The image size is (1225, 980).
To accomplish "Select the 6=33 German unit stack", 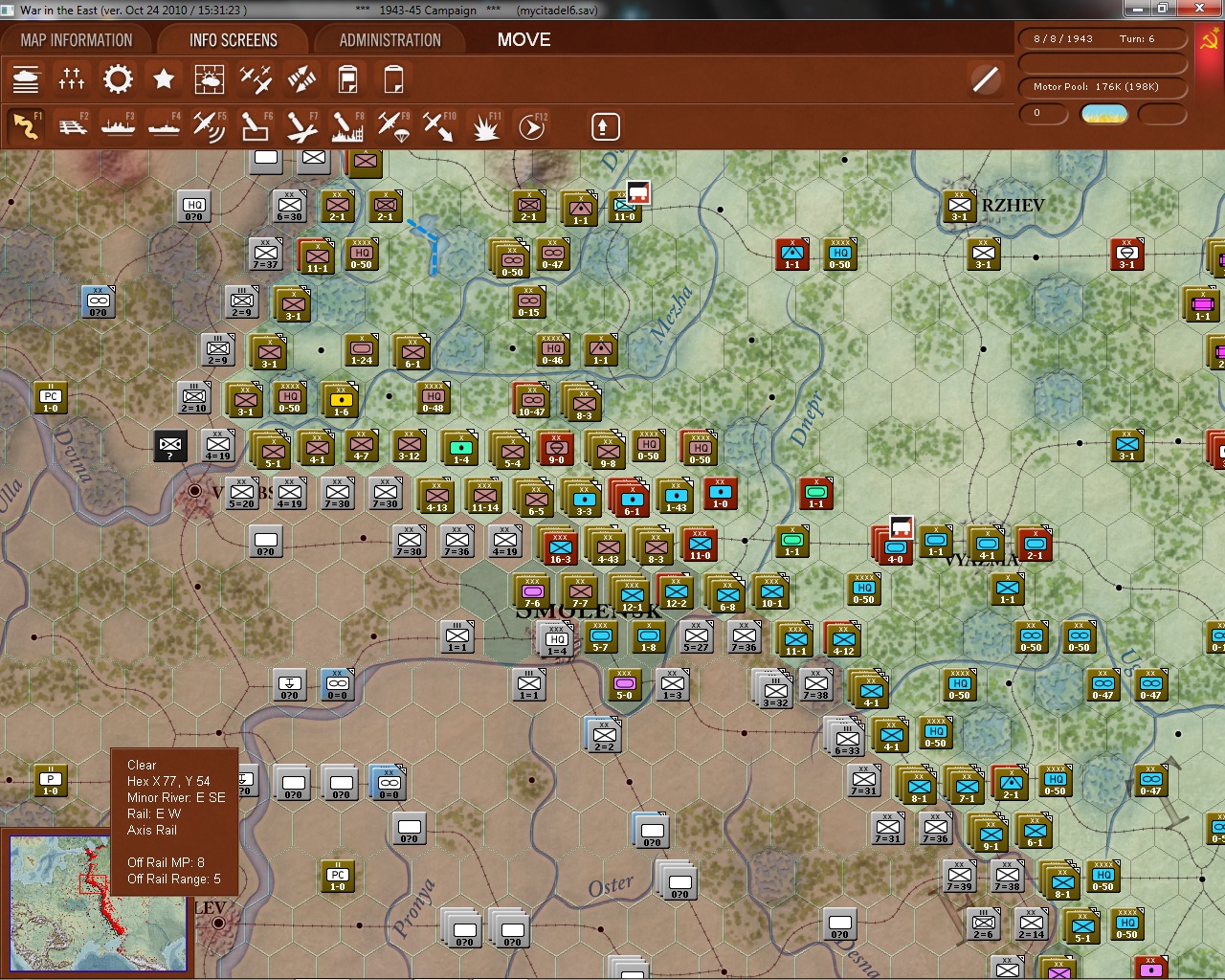I will [x=846, y=737].
